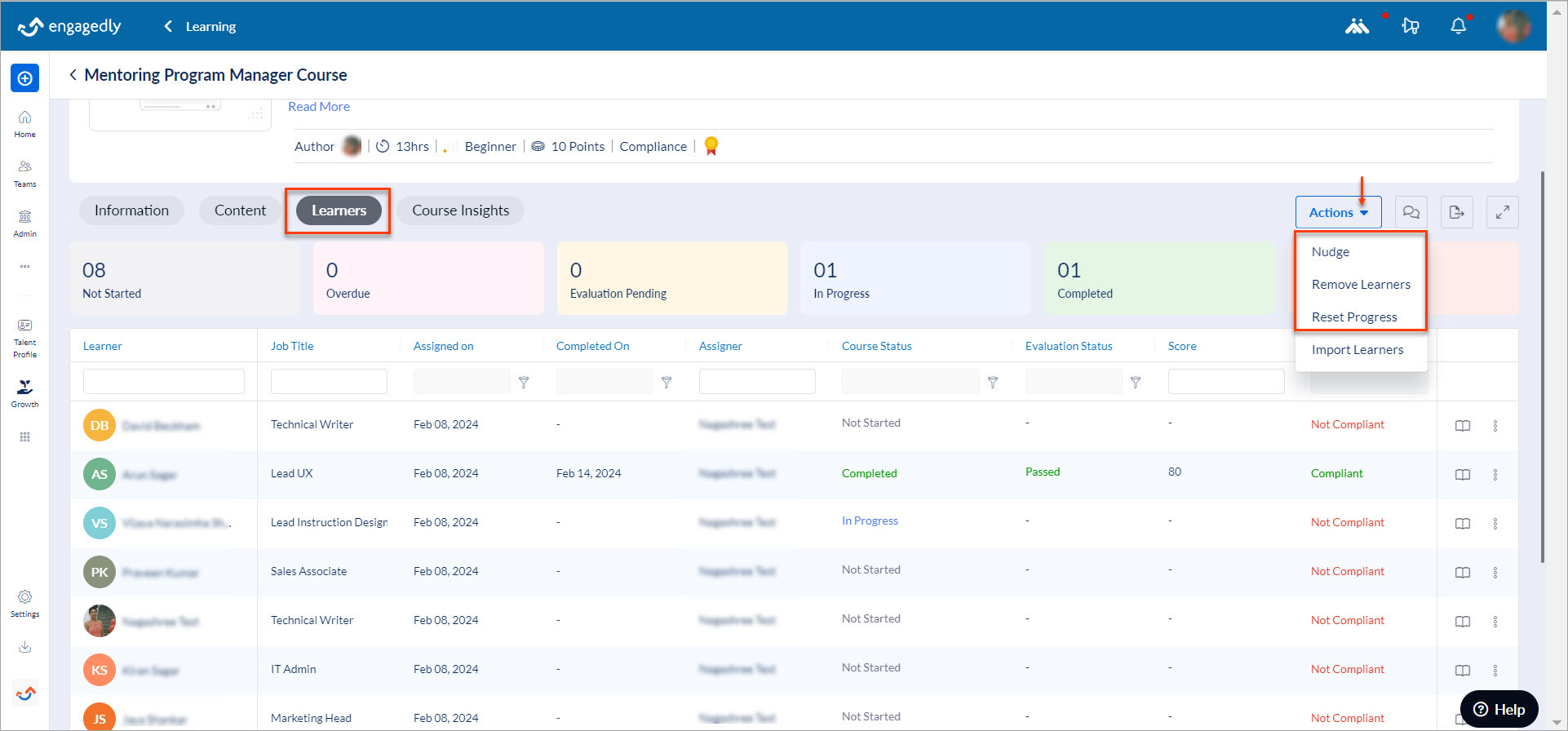Open row options for Lead UX learner
This screenshot has height=731, width=1568.
click(1495, 474)
